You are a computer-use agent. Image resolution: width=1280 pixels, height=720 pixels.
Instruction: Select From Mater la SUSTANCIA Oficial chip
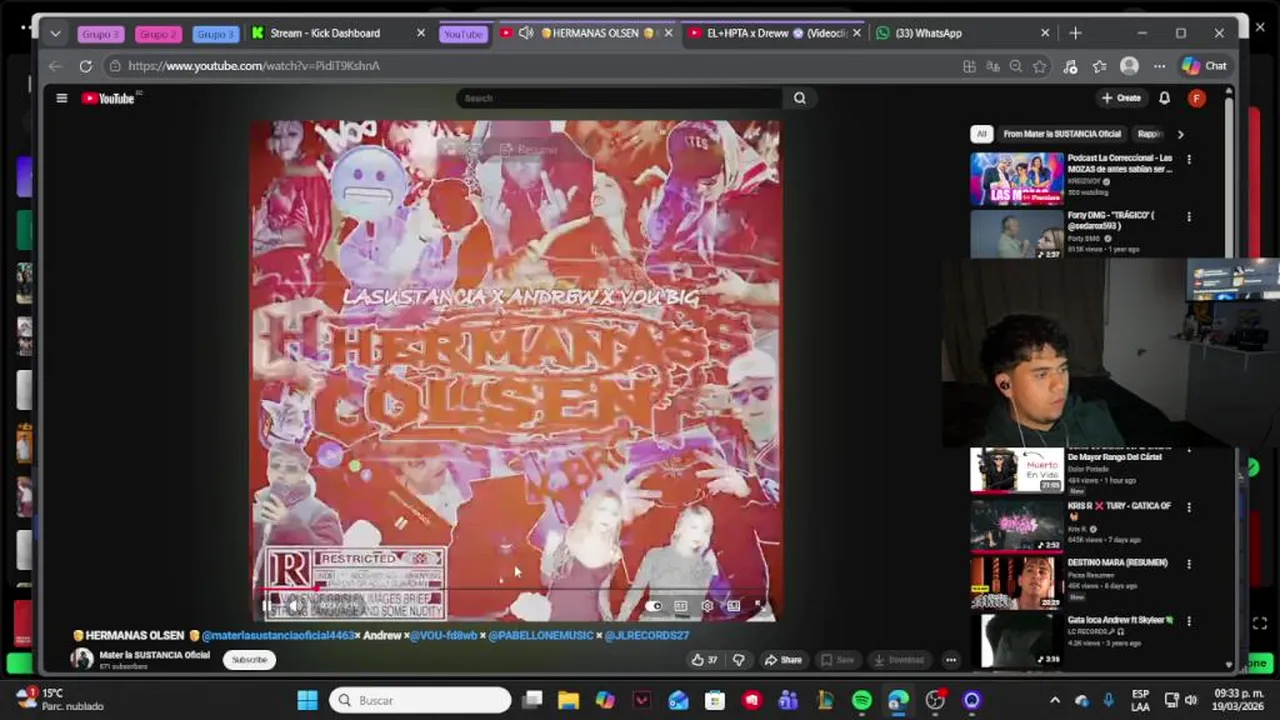(1062, 134)
